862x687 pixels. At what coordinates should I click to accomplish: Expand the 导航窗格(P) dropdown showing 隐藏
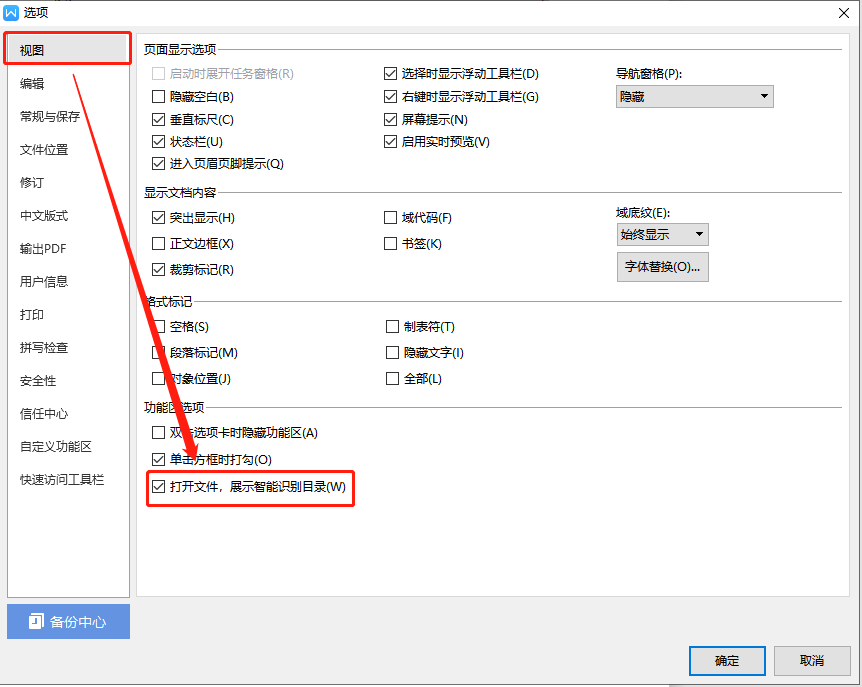[x=694, y=97]
